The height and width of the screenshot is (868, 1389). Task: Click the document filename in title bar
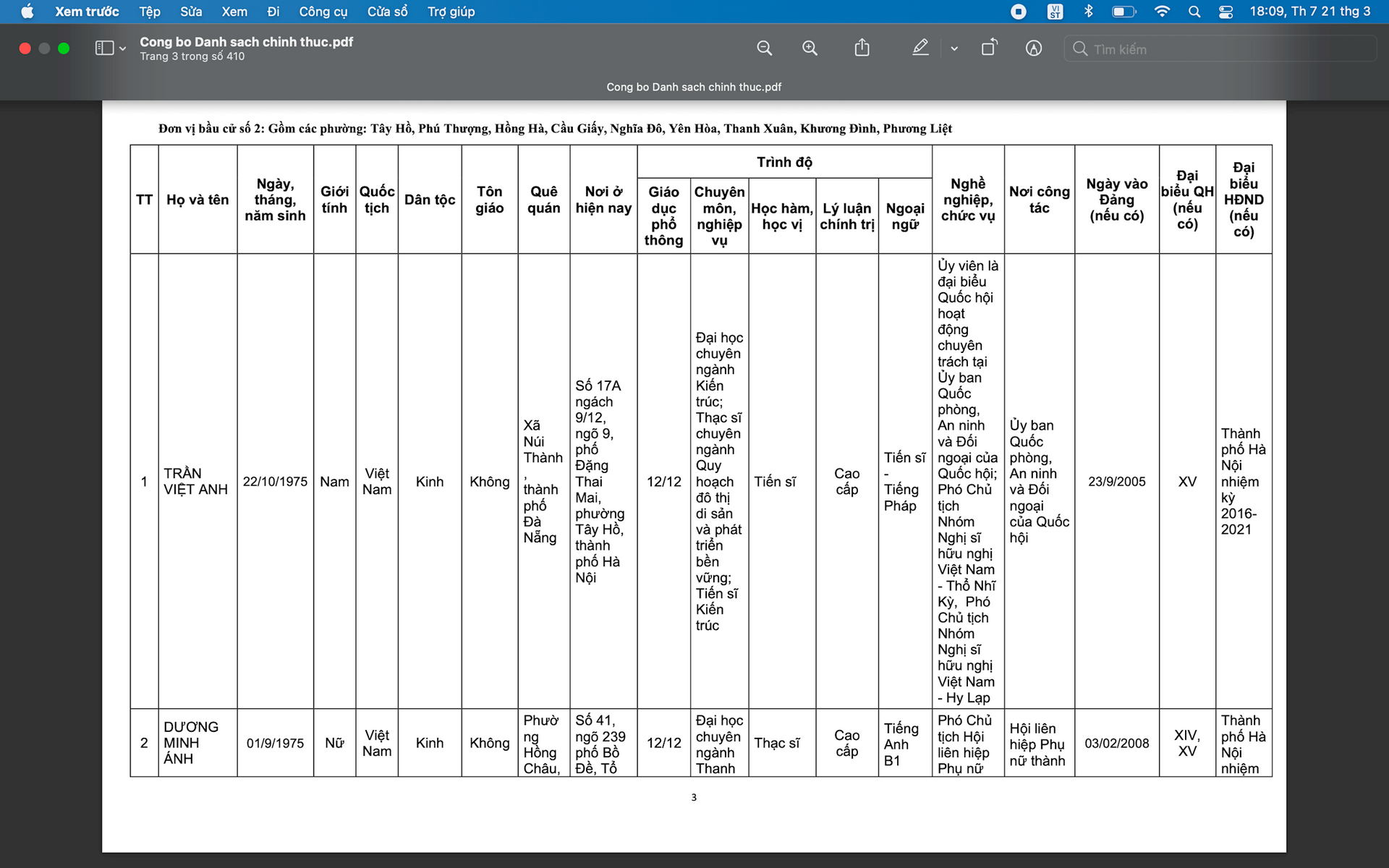[x=246, y=42]
